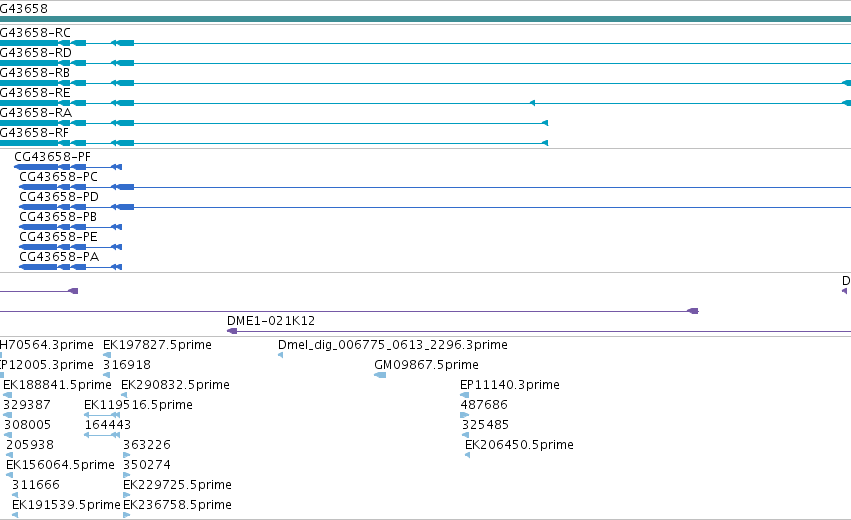Click the CG43658-PC protein label
The width and height of the screenshot is (851, 520).
pos(59,177)
